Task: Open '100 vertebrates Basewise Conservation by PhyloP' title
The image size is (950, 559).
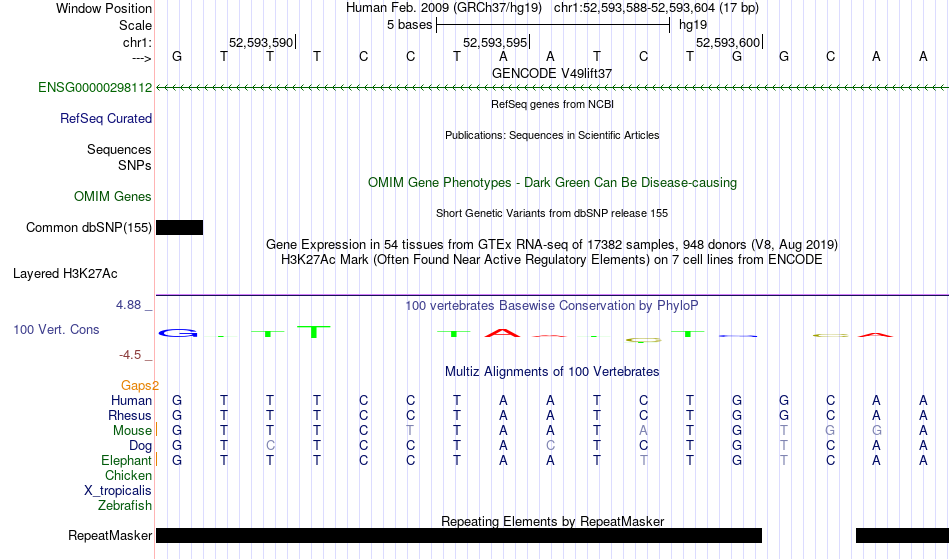Action: [x=552, y=306]
